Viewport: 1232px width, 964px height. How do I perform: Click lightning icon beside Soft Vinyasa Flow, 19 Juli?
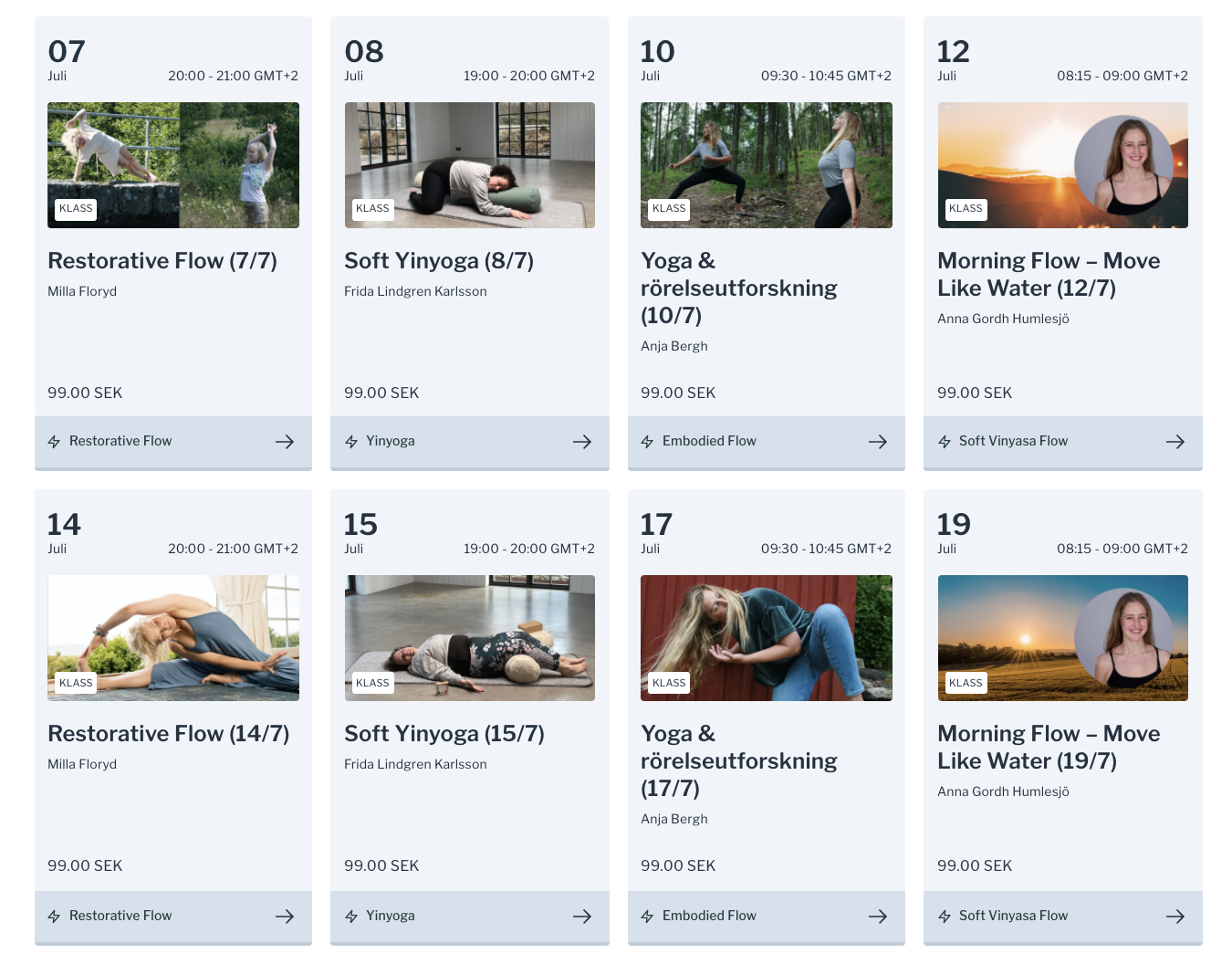point(945,917)
